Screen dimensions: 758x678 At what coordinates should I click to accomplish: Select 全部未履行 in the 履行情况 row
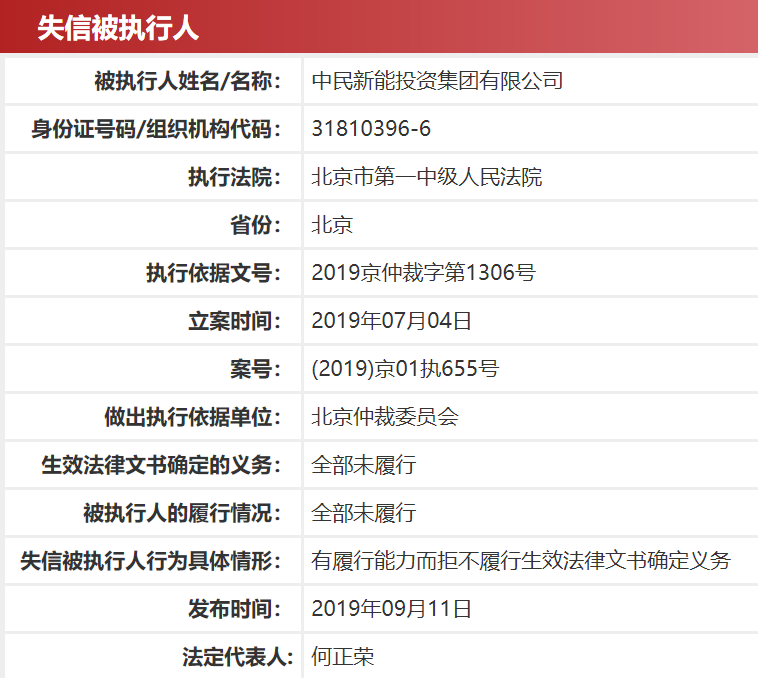[364, 513]
